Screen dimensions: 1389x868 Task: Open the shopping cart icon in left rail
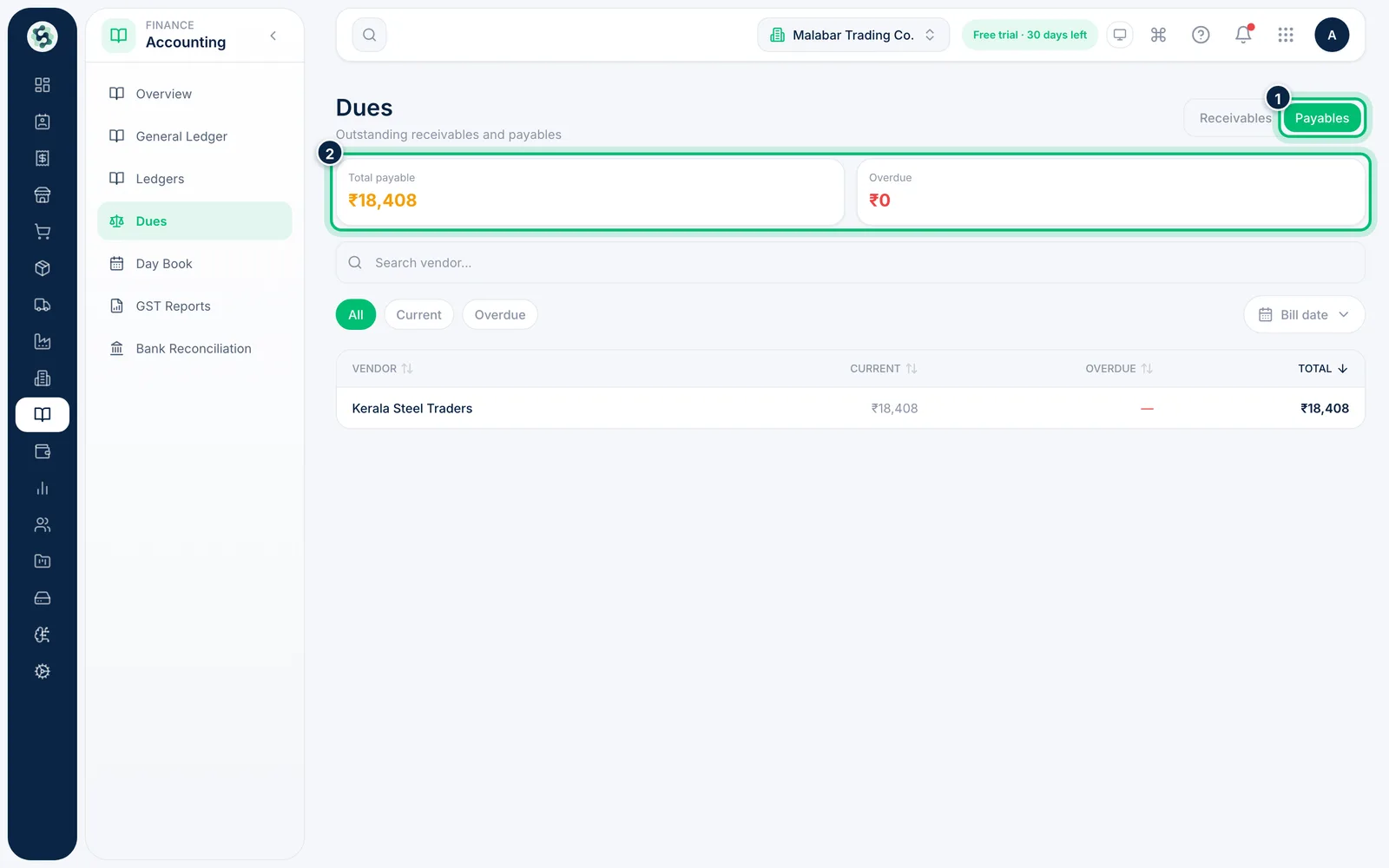(x=42, y=232)
